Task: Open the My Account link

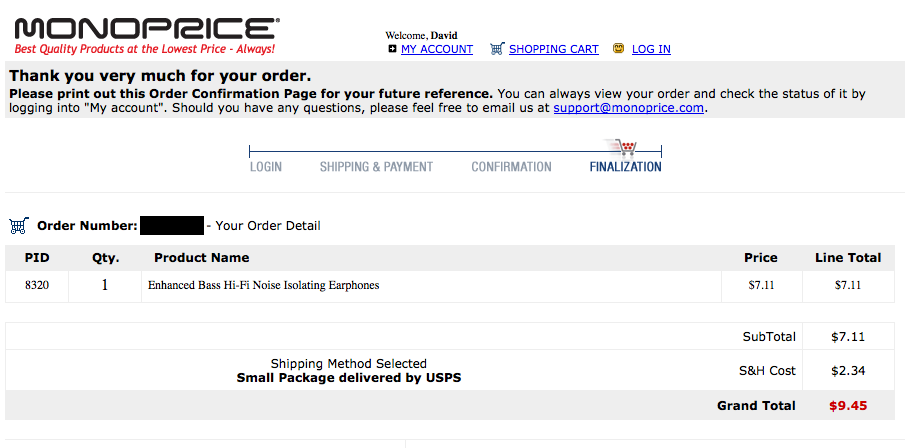Action: [x=437, y=49]
